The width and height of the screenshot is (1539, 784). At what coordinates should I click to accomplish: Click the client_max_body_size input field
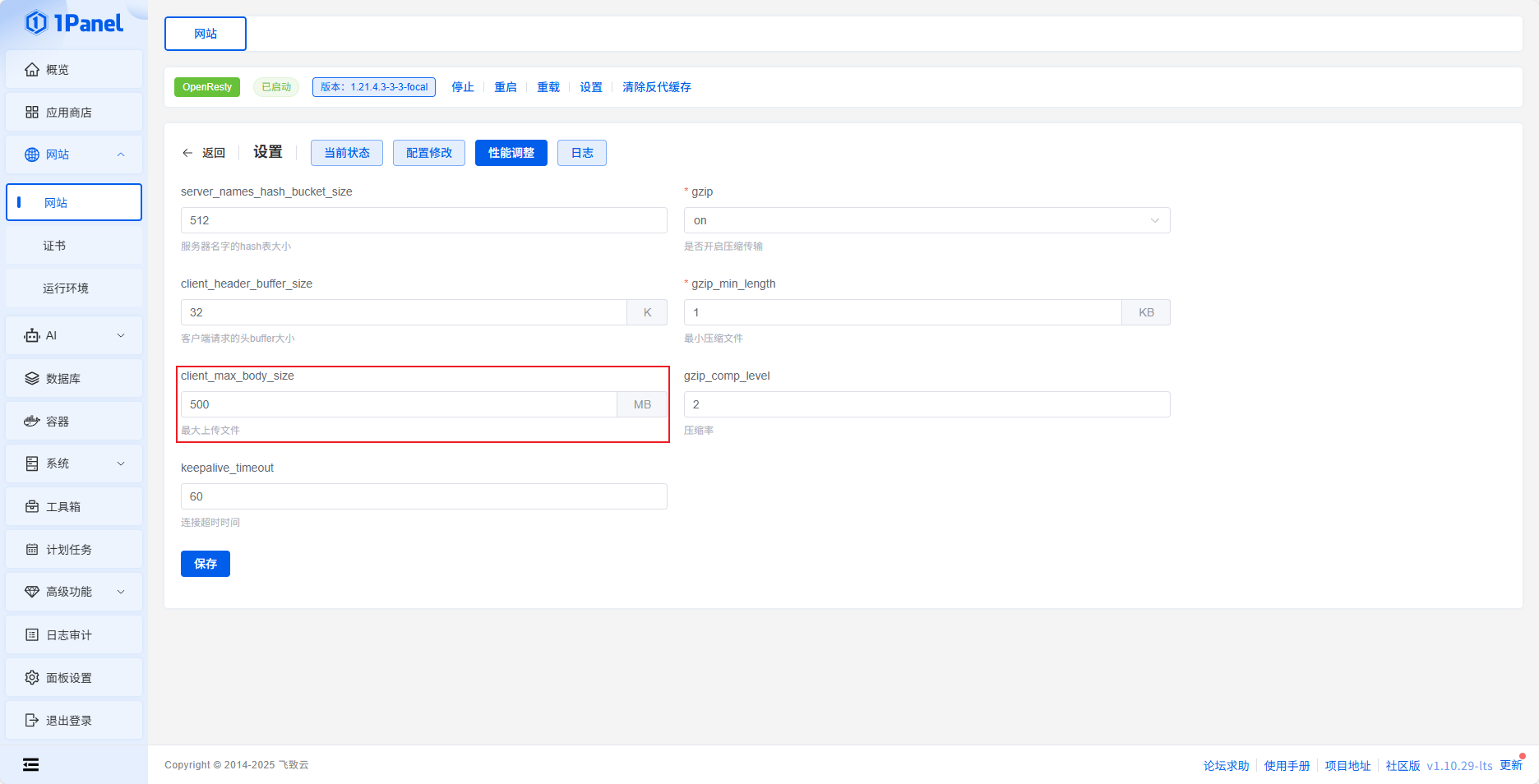[399, 404]
